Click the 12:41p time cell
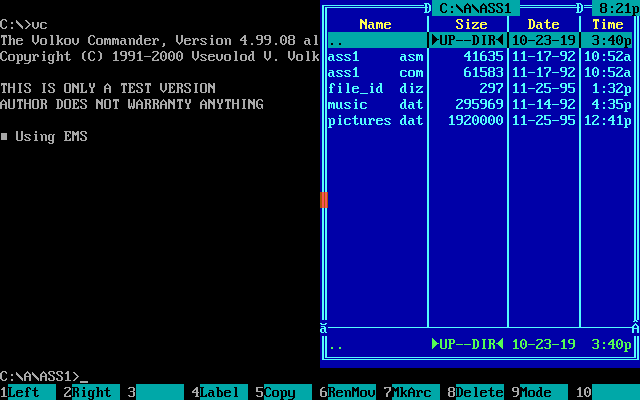The image size is (640, 400). [x=608, y=120]
